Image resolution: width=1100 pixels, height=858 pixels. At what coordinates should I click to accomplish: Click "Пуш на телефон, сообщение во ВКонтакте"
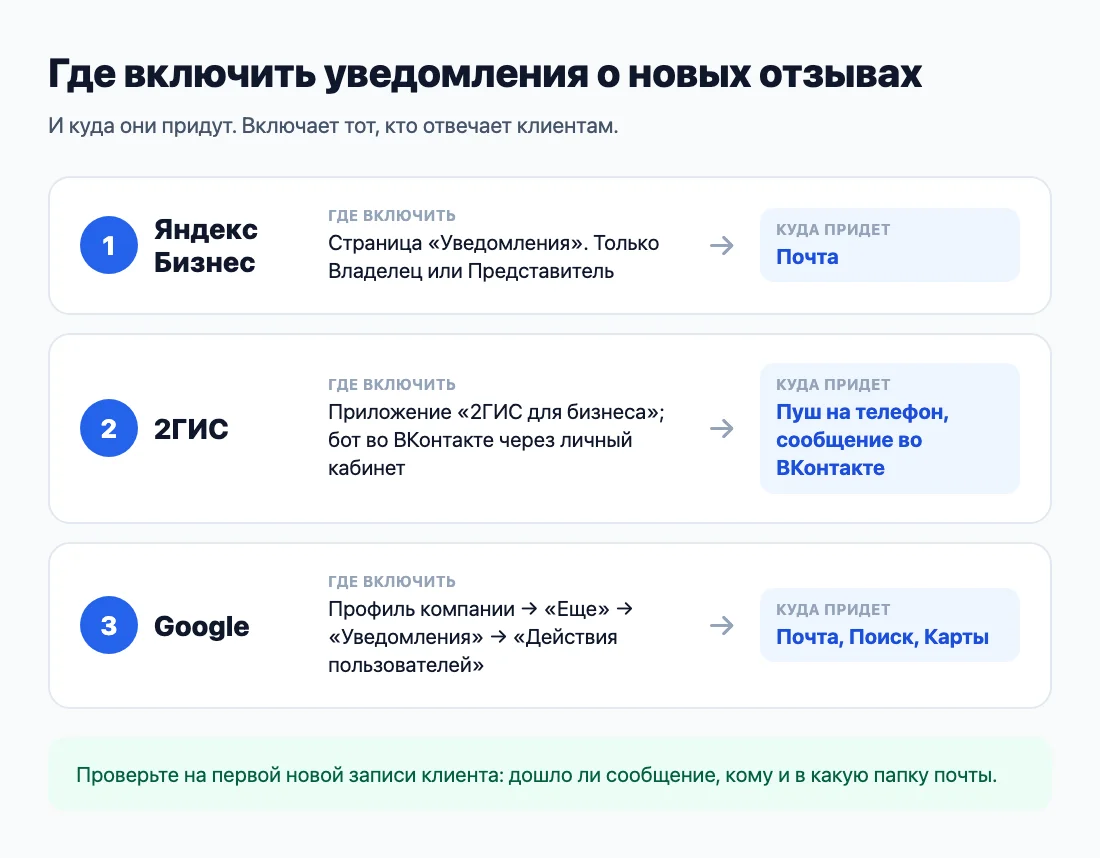click(862, 440)
